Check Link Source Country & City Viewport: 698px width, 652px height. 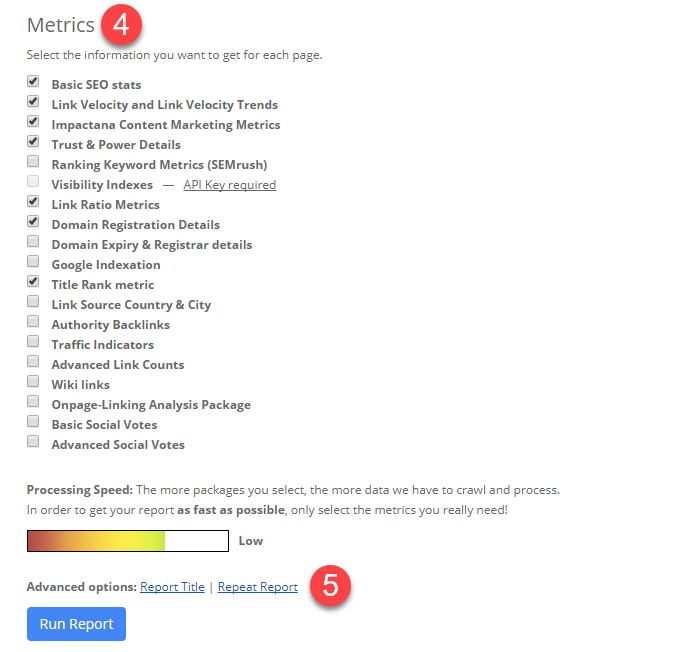click(x=33, y=302)
